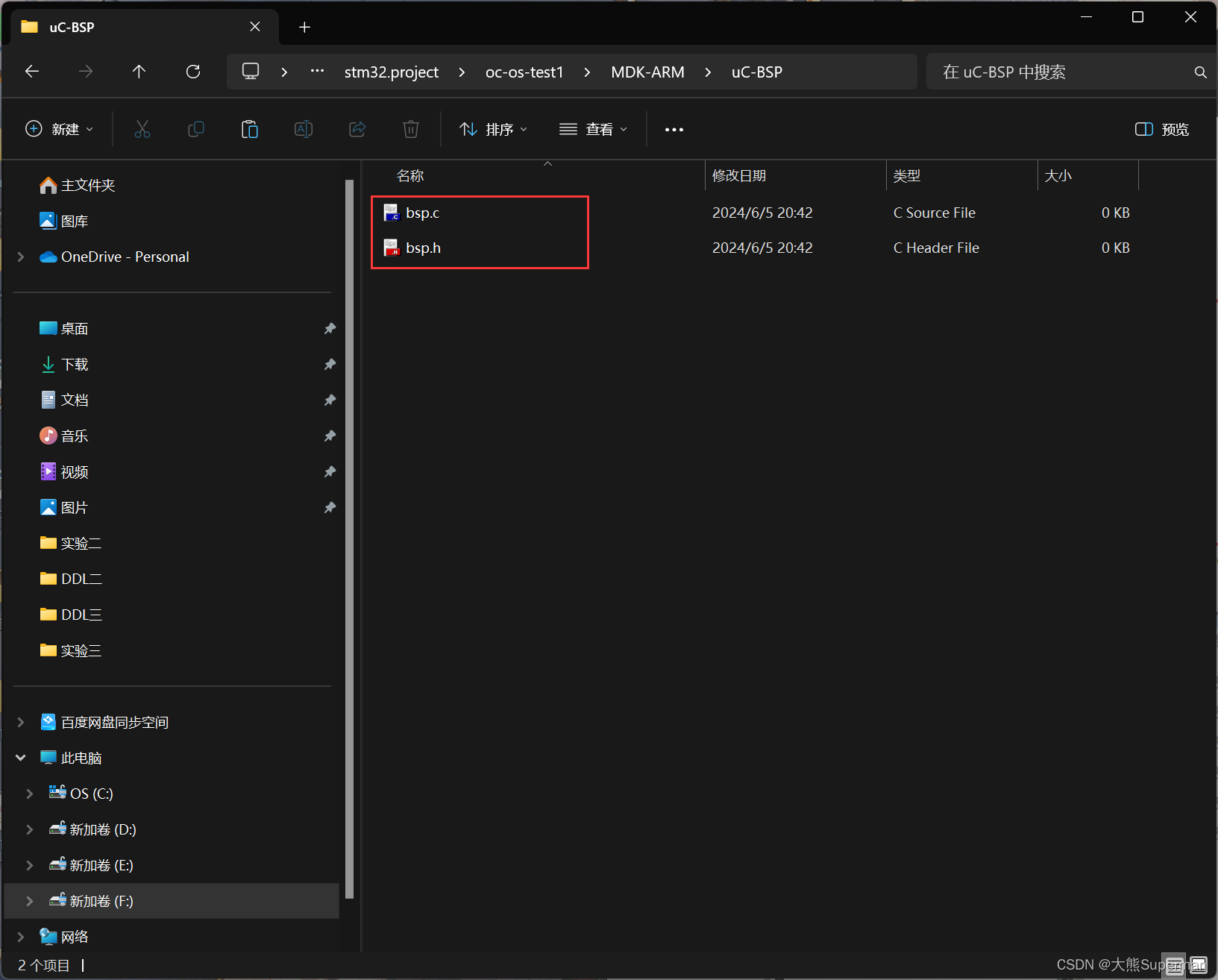Open Desktop (桌面) quick access
The width and height of the screenshot is (1218, 980).
[x=63, y=328]
